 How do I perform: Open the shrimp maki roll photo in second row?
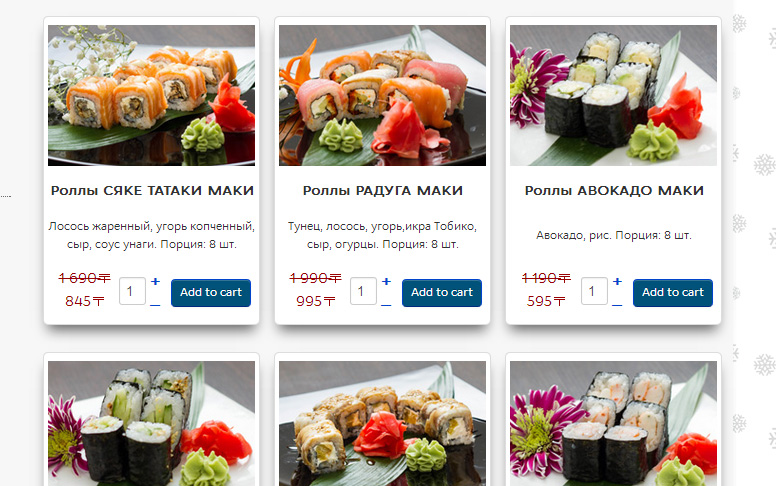point(613,424)
